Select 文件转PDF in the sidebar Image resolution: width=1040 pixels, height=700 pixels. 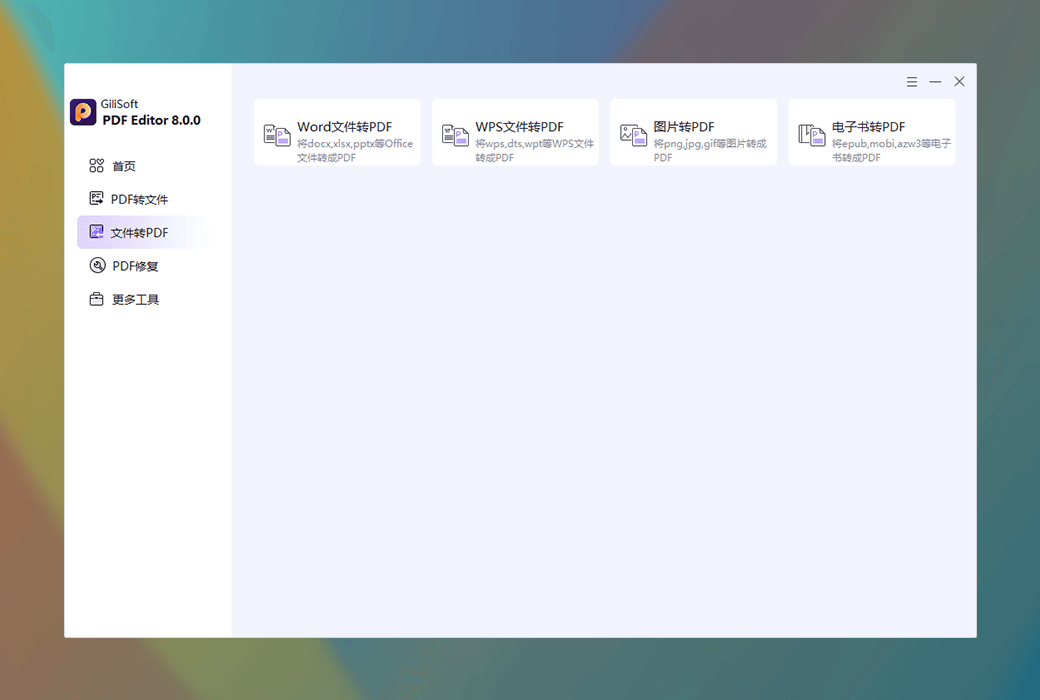(143, 232)
